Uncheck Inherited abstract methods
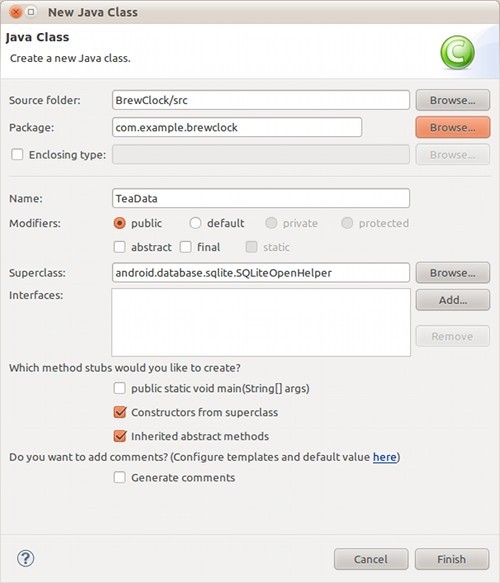Viewport: 500px width, 583px height. coord(119,436)
